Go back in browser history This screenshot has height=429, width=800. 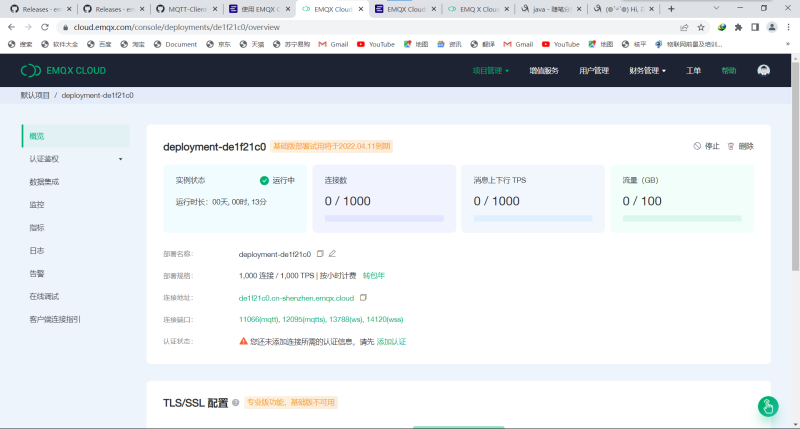coord(12,27)
